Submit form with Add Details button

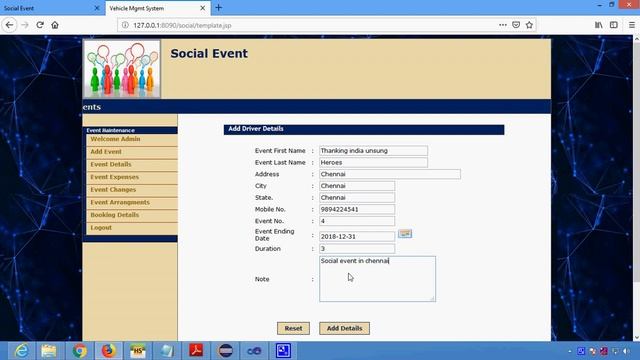344,328
